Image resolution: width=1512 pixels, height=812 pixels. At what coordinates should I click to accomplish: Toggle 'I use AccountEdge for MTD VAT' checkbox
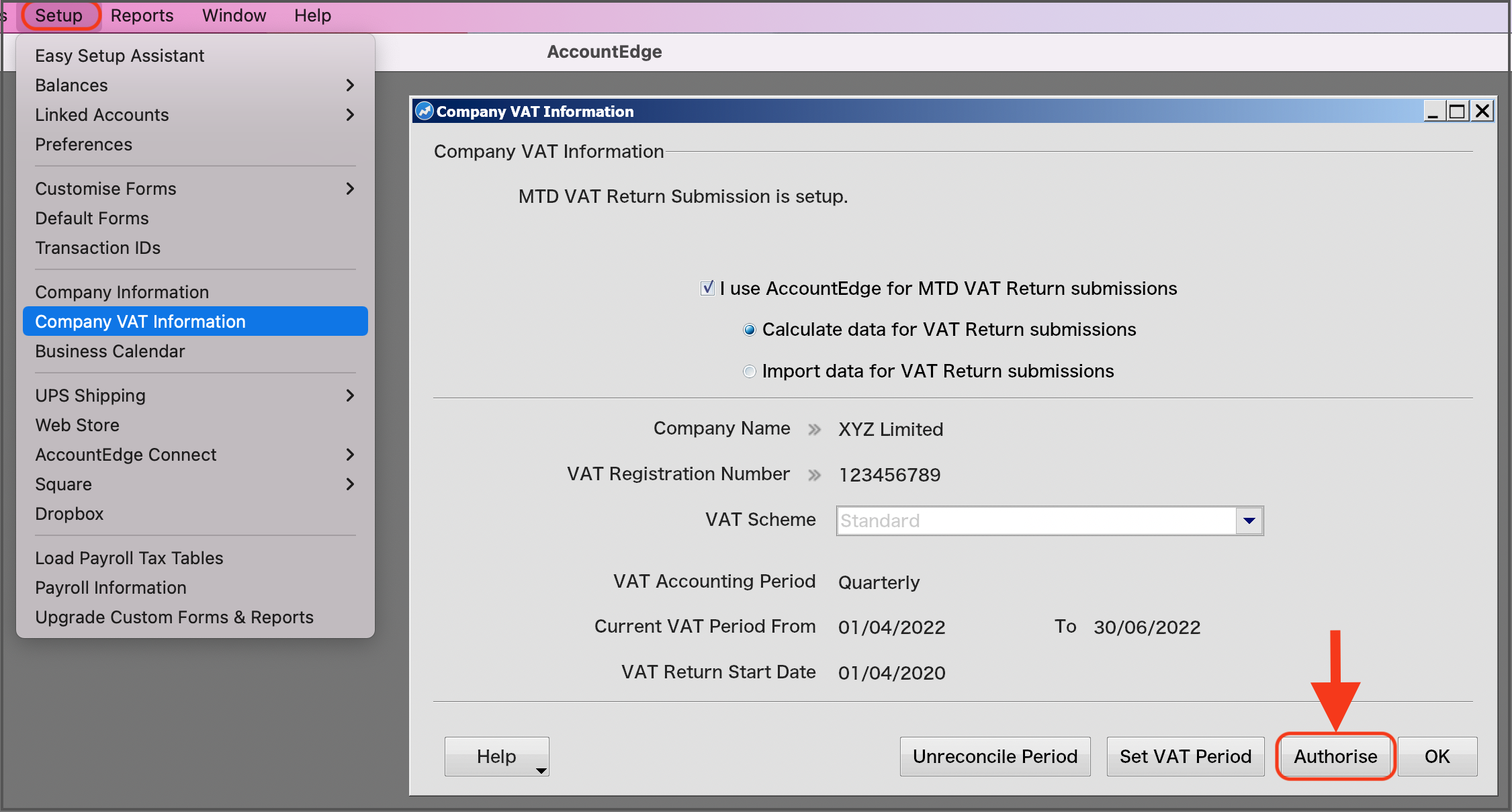pos(707,288)
